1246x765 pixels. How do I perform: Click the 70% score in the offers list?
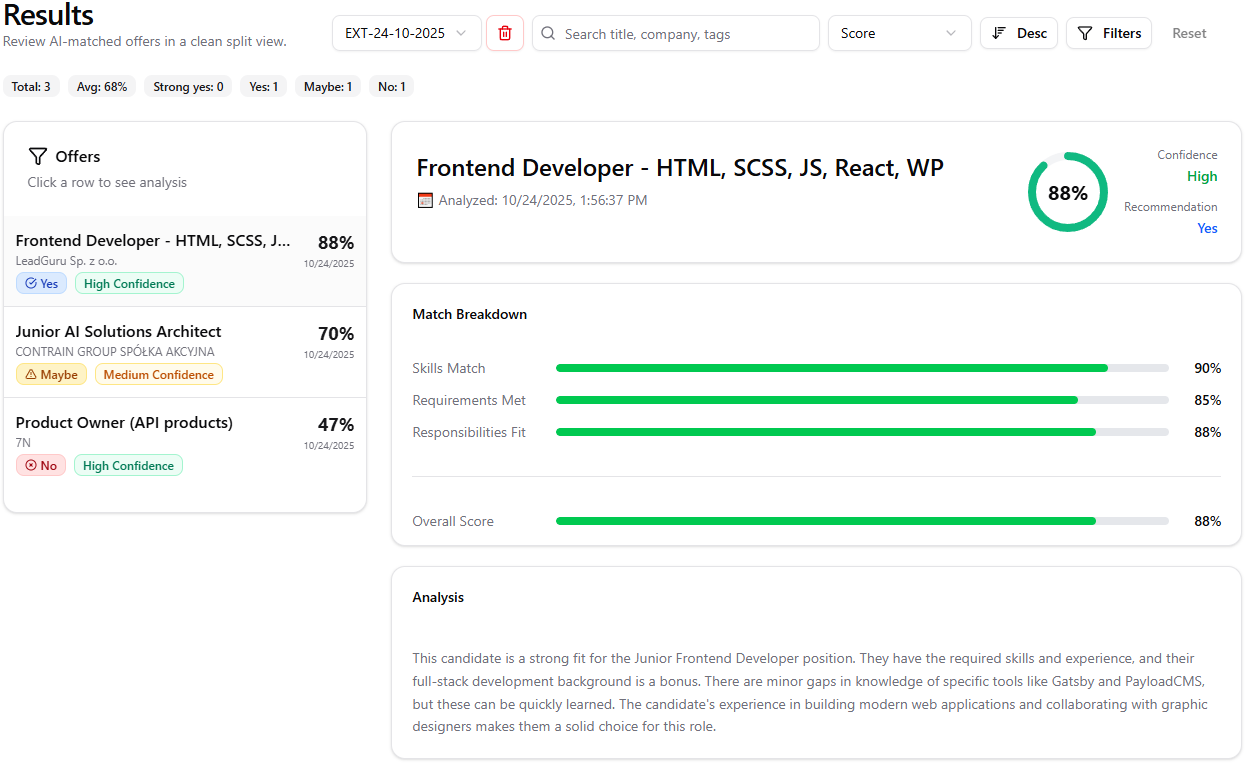pyautogui.click(x=336, y=334)
